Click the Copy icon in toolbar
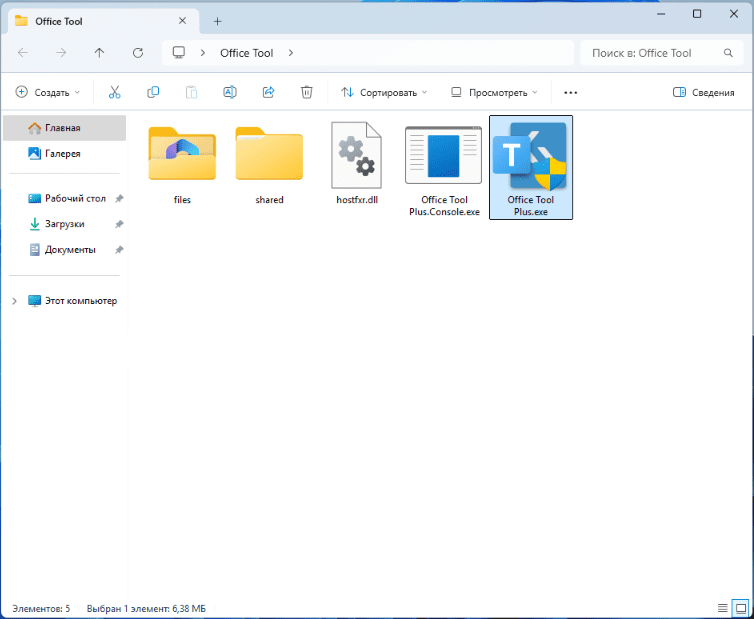This screenshot has height=619, width=754. (153, 92)
